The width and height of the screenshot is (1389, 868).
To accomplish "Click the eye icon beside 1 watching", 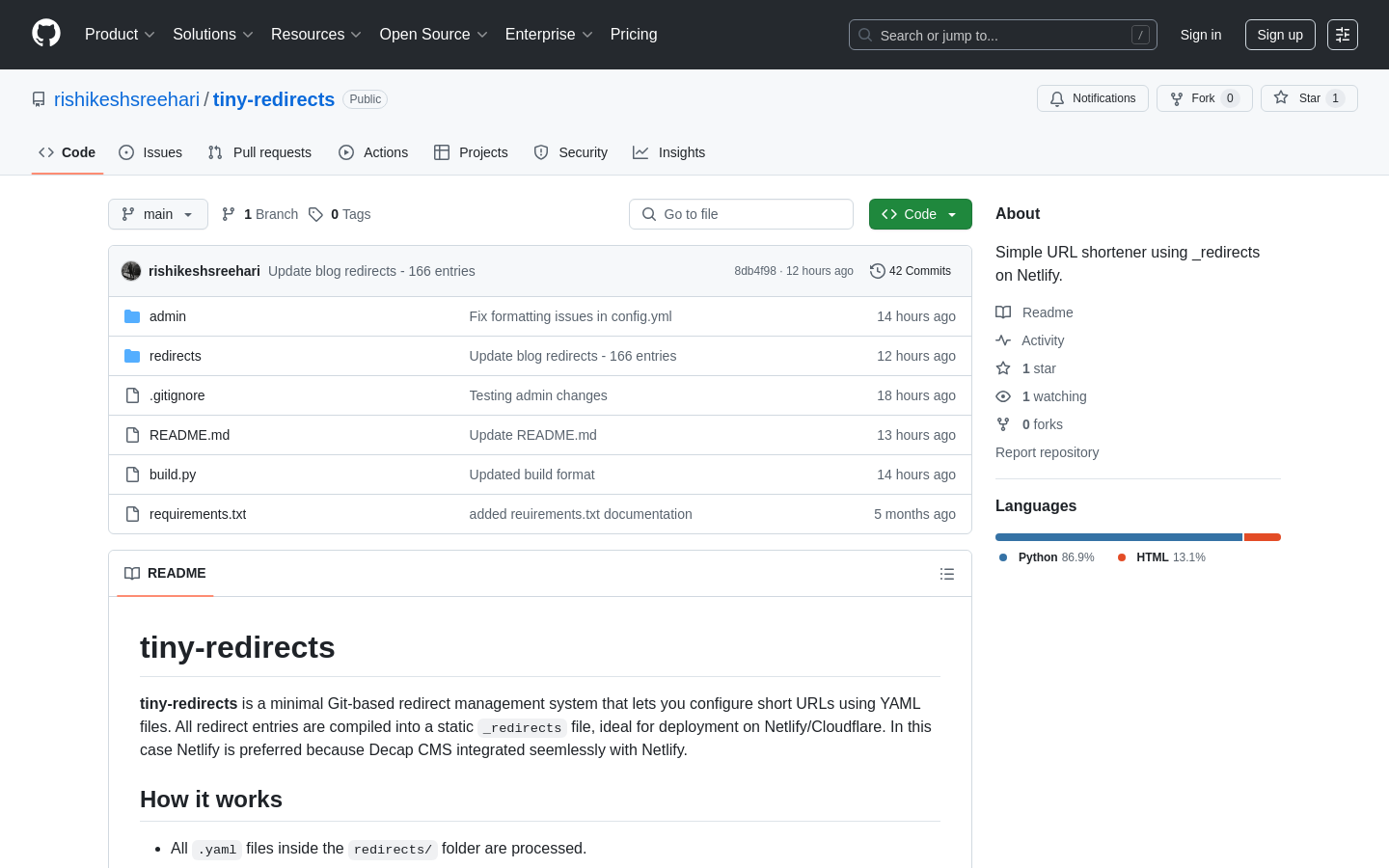I will pyautogui.click(x=1003, y=396).
